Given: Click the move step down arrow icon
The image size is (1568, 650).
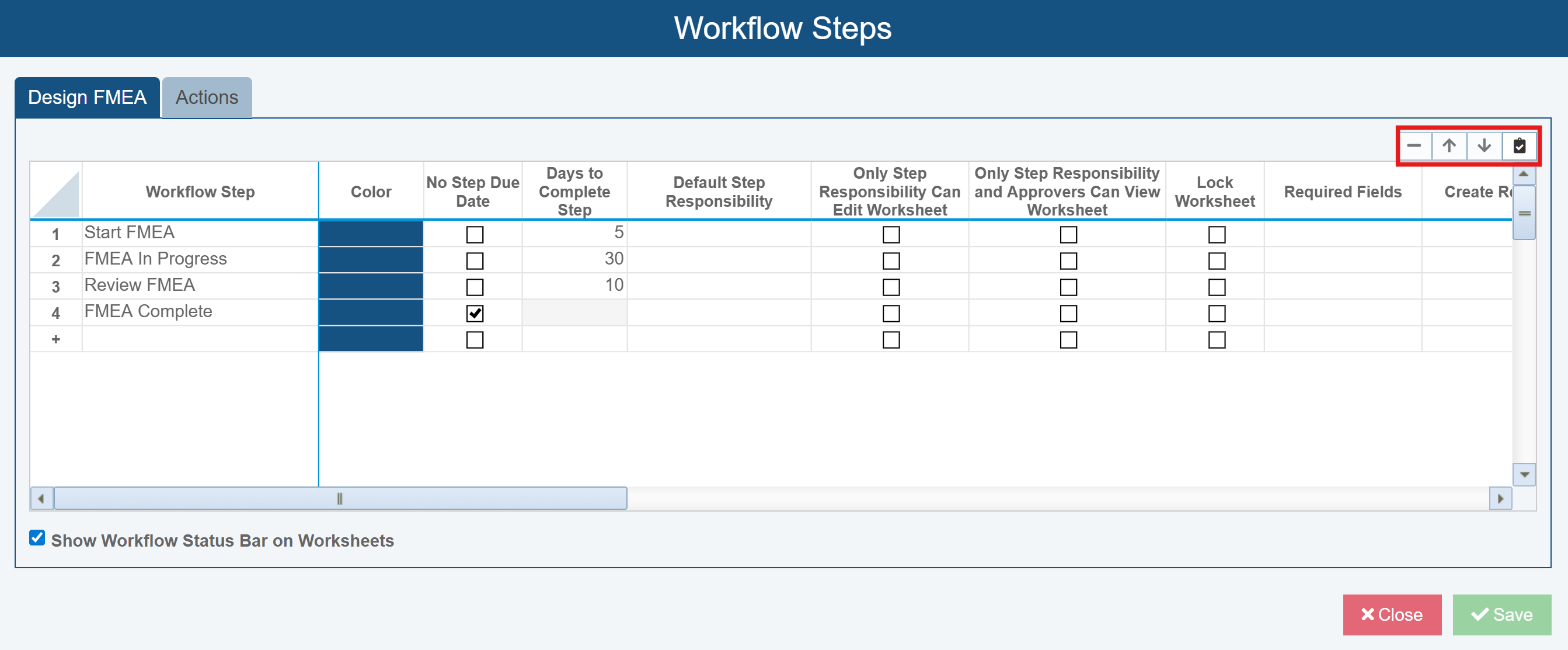Looking at the screenshot, I should [x=1484, y=145].
